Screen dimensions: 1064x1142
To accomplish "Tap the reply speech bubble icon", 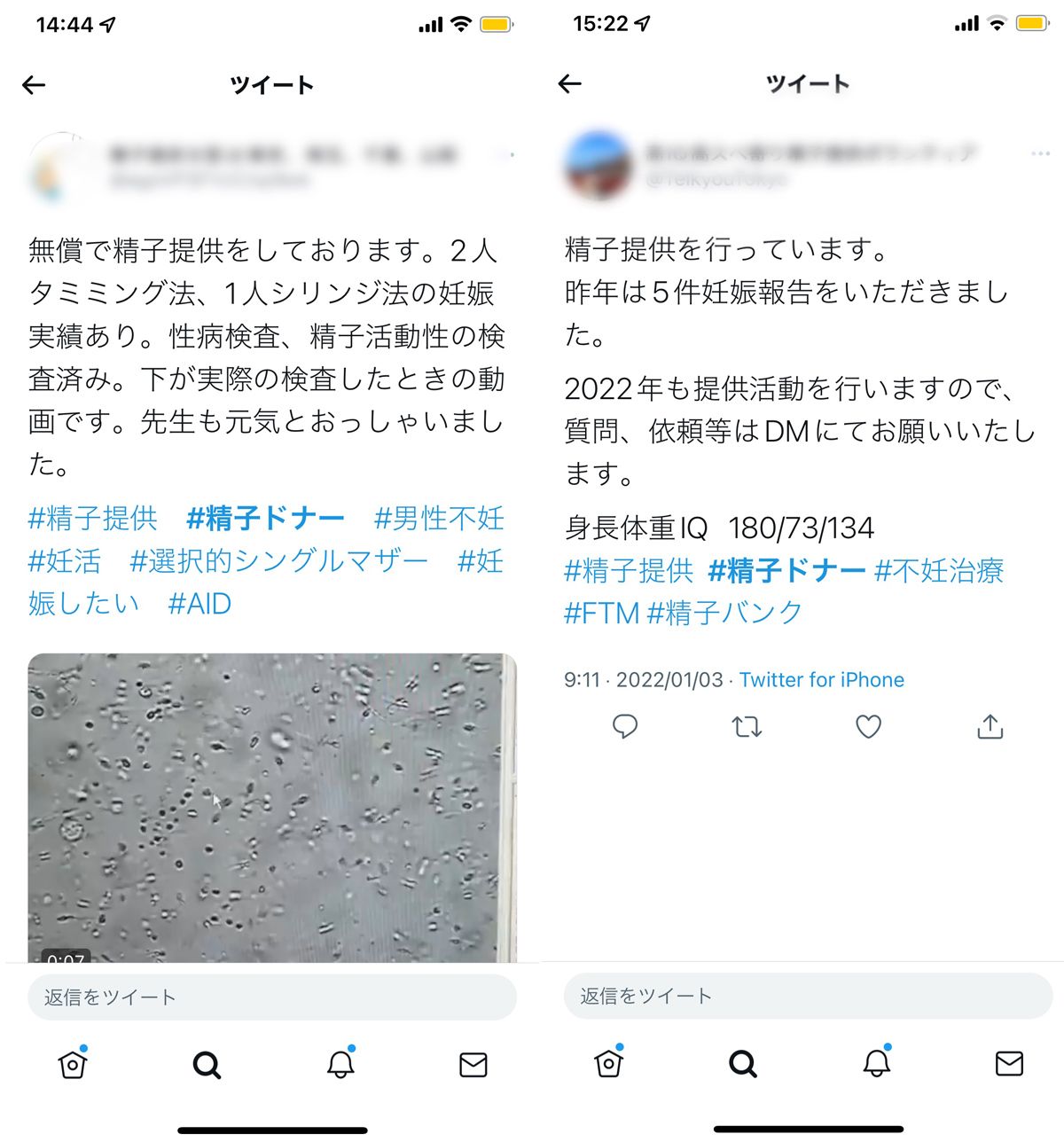I will (x=625, y=727).
